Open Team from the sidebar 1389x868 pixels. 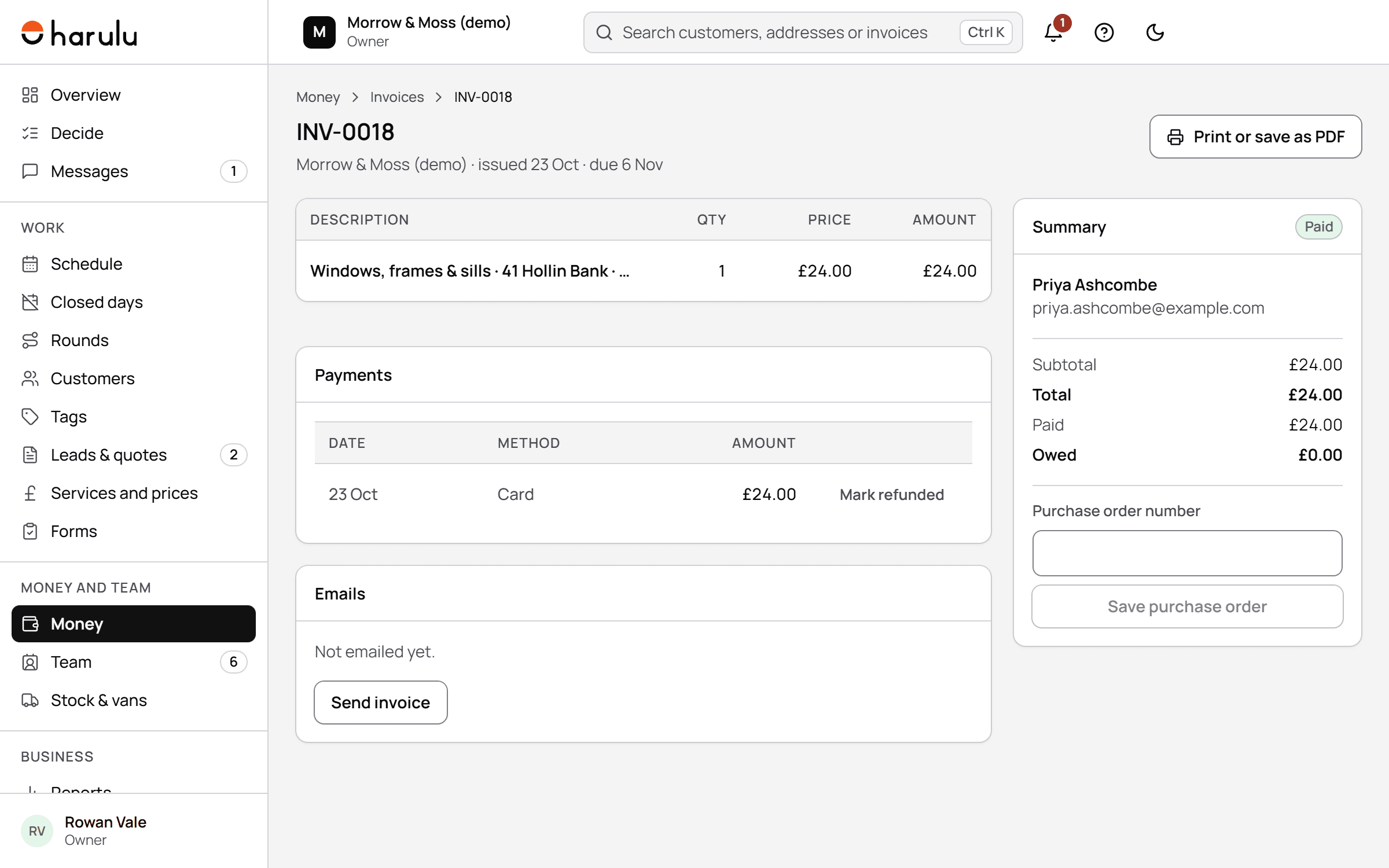pos(134,662)
